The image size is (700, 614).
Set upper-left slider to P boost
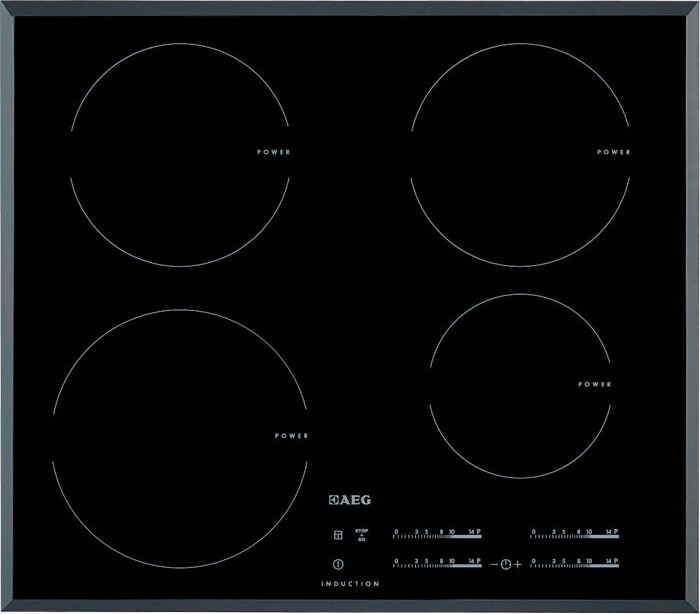tap(479, 532)
